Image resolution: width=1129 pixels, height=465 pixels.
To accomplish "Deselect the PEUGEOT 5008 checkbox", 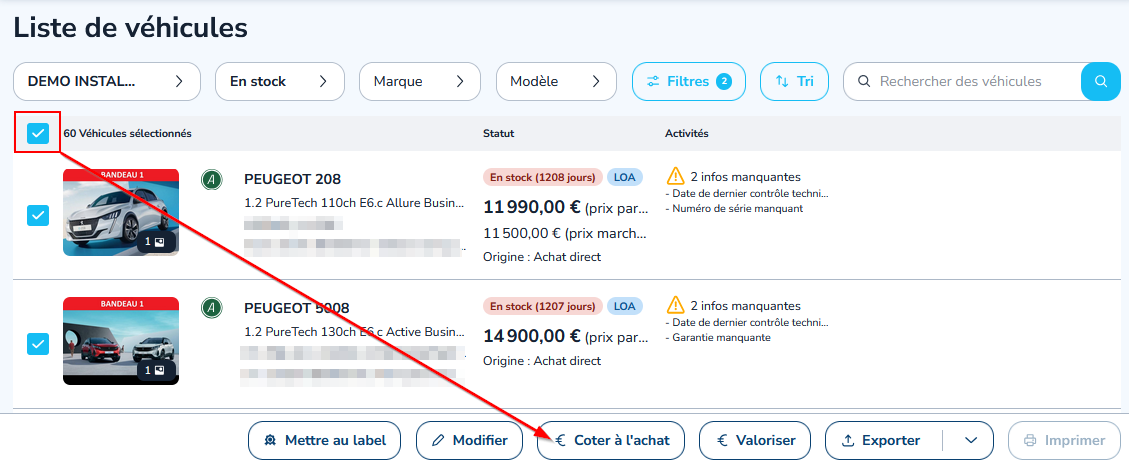I will (x=37, y=344).
